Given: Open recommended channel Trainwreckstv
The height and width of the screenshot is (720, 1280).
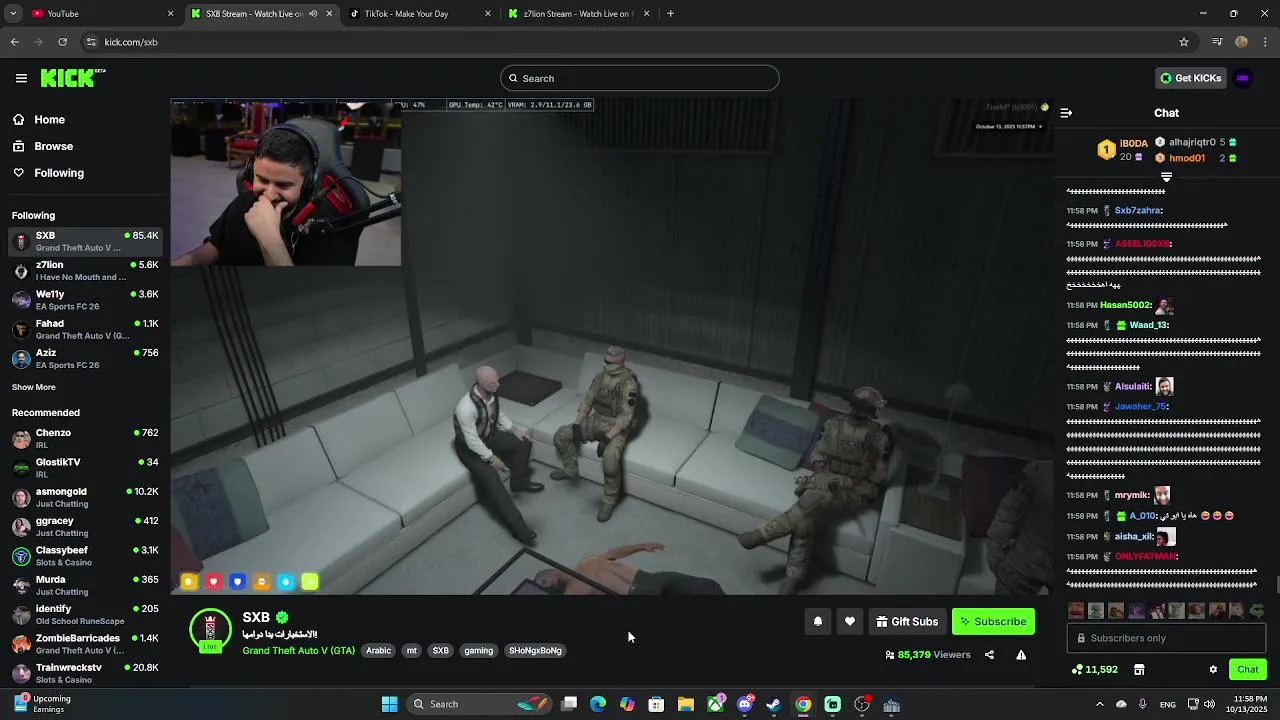Looking at the screenshot, I should [x=85, y=673].
